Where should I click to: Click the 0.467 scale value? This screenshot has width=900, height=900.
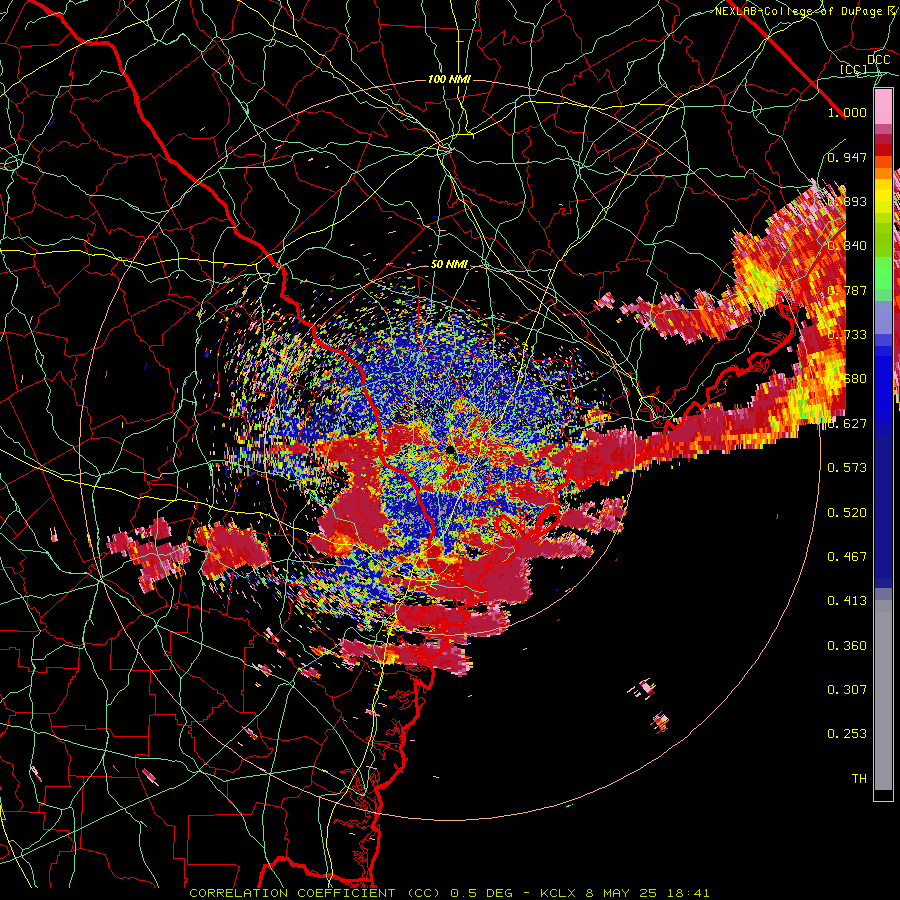[847, 556]
